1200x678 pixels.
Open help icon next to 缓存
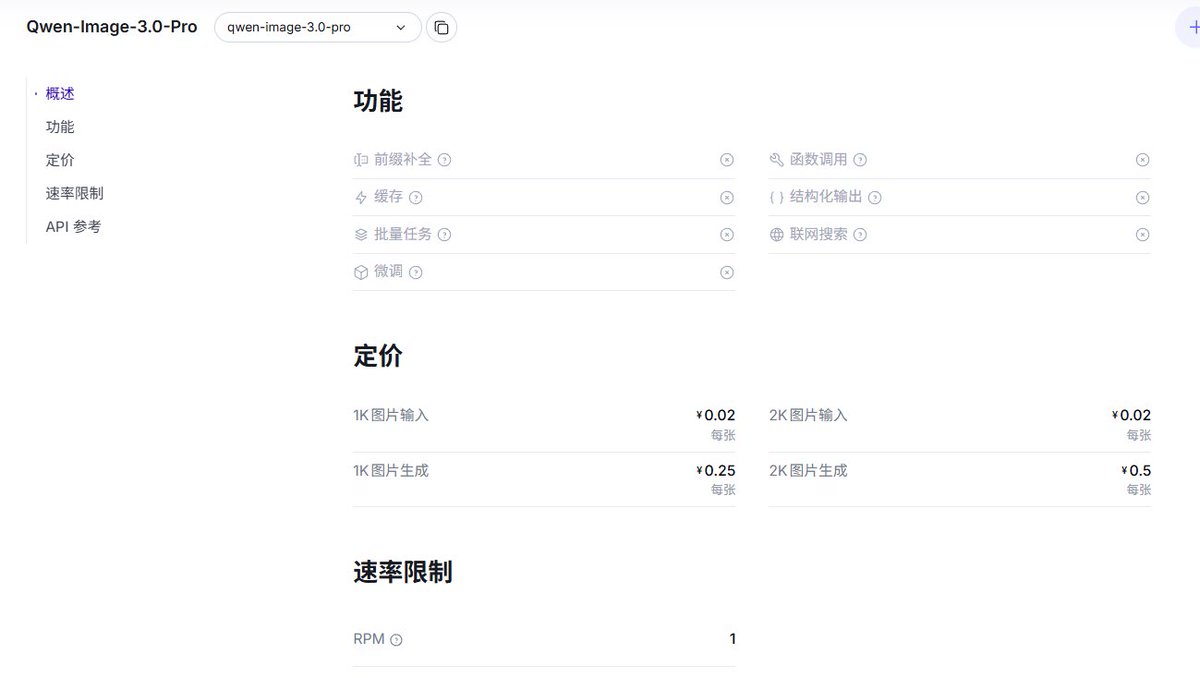[416, 198]
